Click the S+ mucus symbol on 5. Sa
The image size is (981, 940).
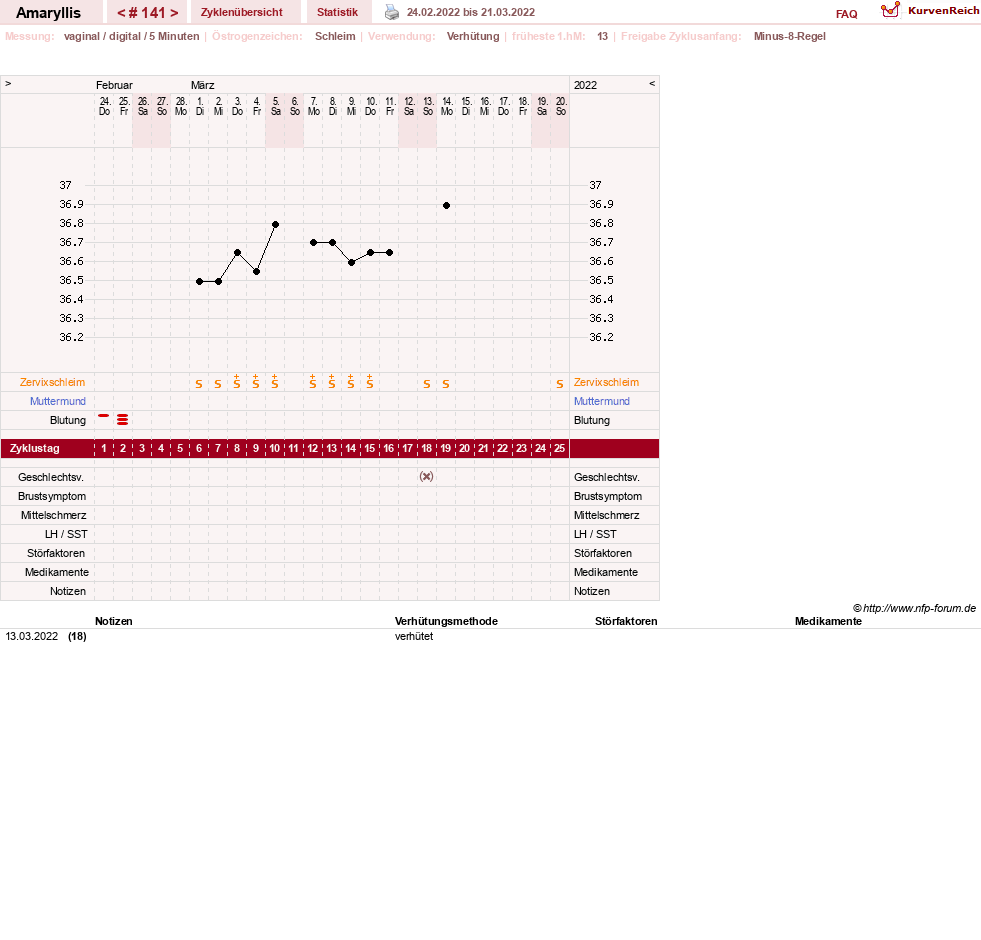point(275,382)
